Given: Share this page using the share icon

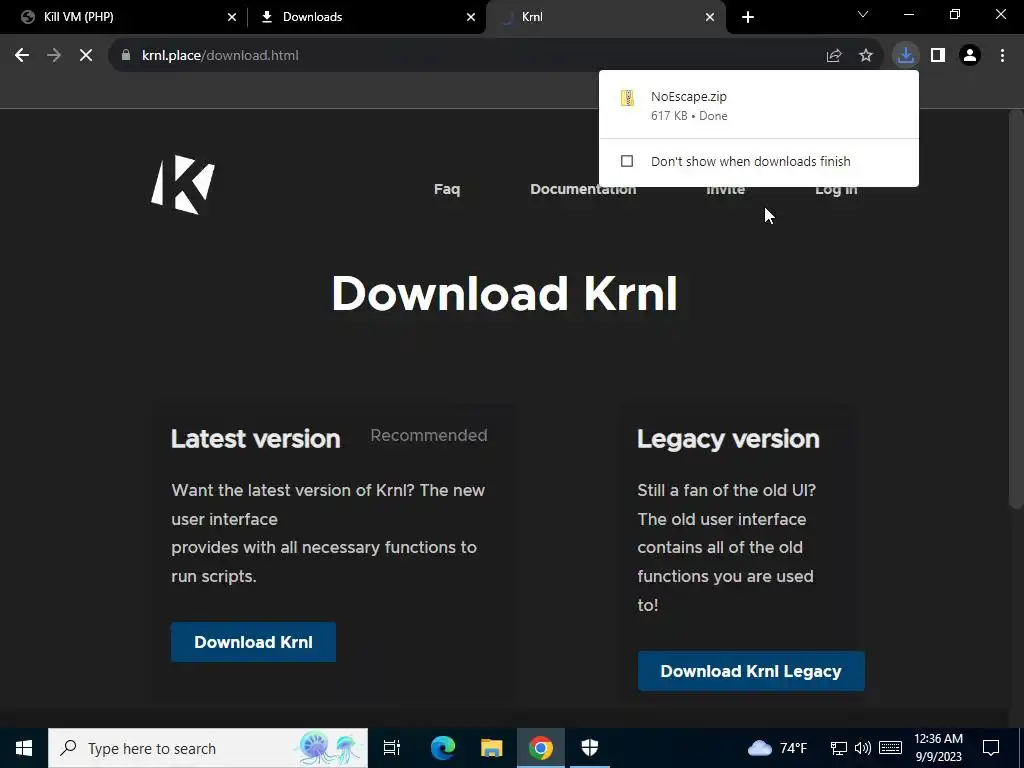Looking at the screenshot, I should point(834,56).
